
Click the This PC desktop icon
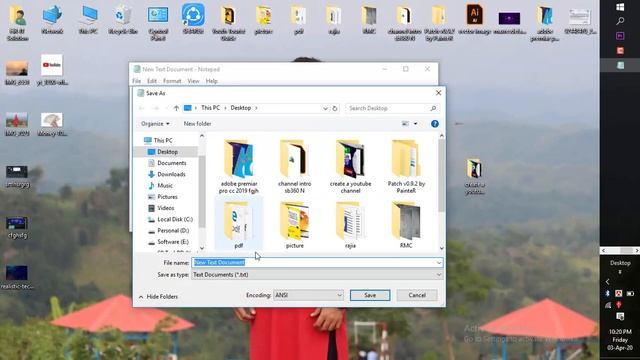click(88, 19)
